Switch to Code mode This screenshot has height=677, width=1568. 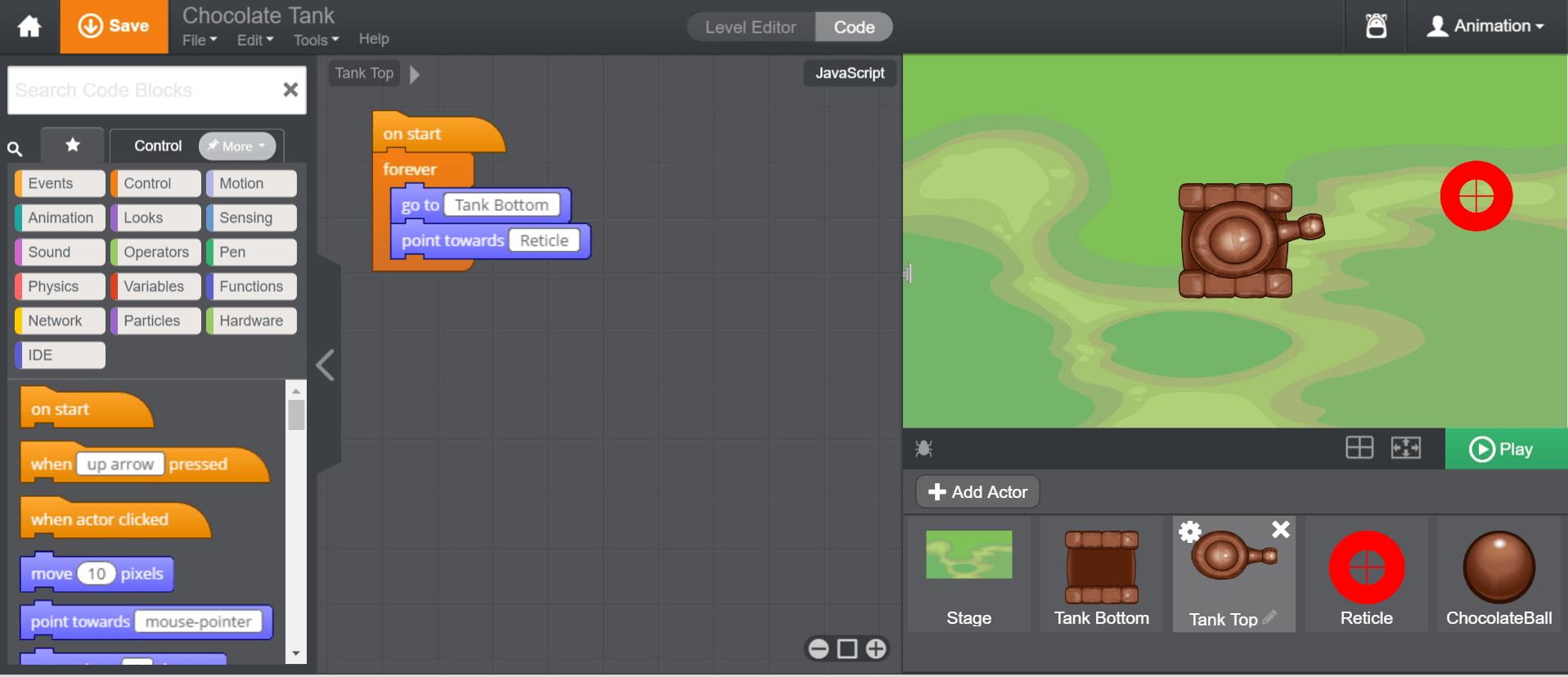pyautogui.click(x=854, y=27)
